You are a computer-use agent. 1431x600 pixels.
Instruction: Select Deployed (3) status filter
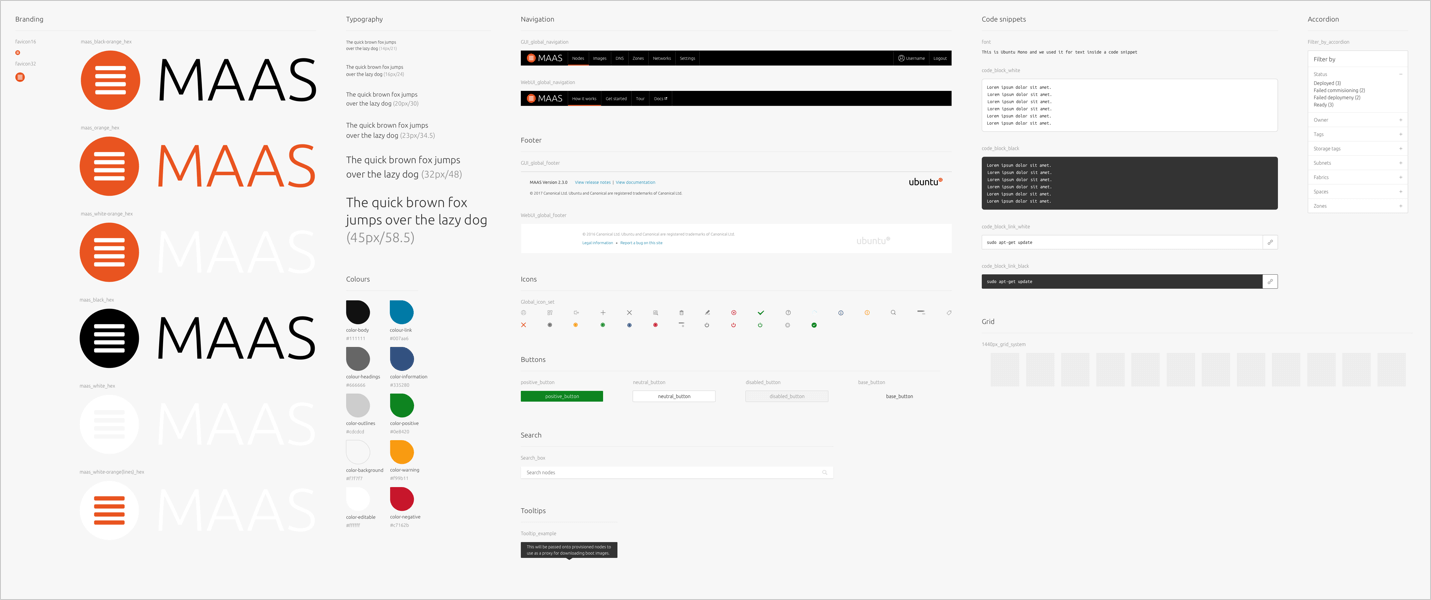[x=1327, y=83]
